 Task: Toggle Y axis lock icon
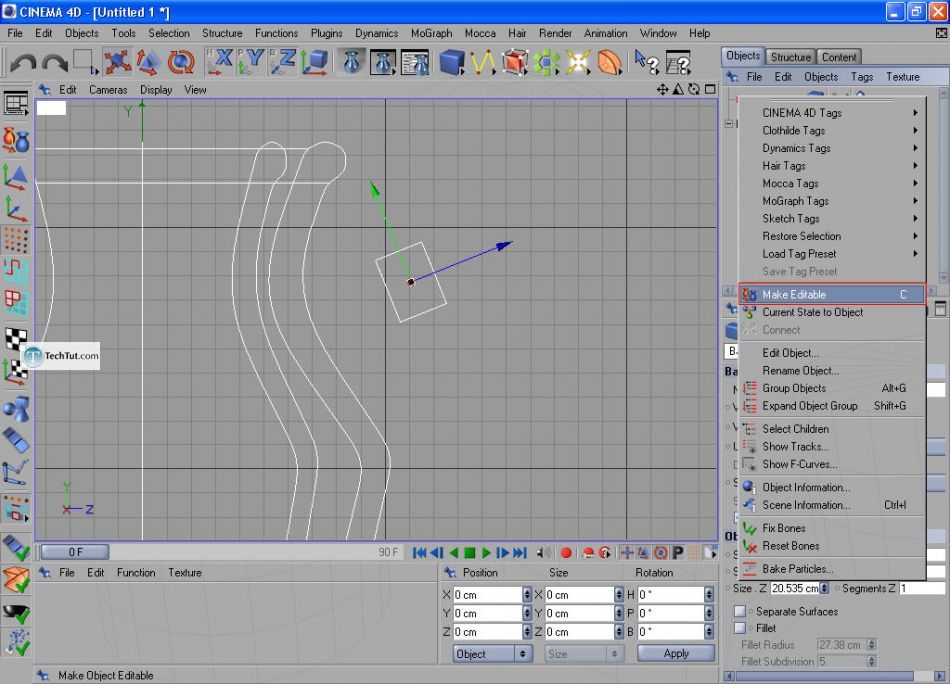(251, 62)
